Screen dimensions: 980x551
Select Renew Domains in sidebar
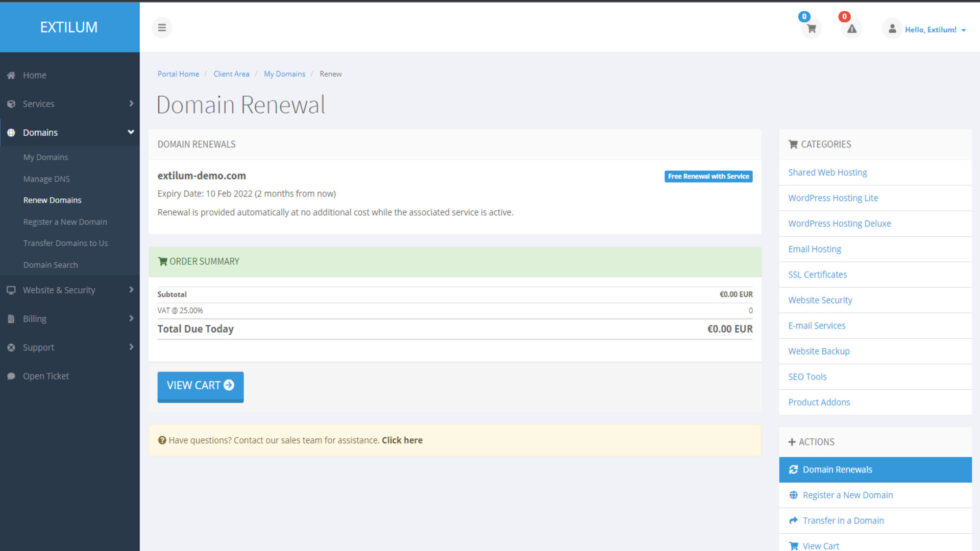[x=52, y=200]
